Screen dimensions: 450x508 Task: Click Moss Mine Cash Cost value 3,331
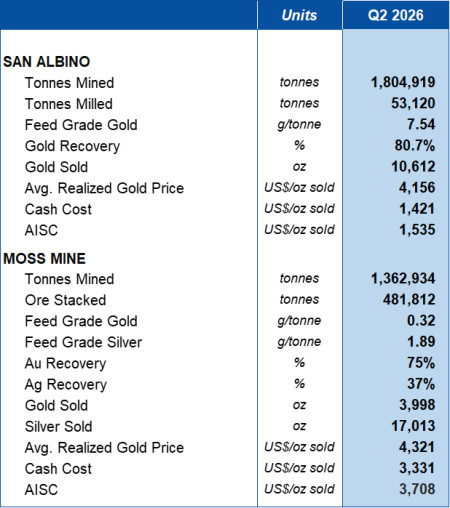click(417, 468)
